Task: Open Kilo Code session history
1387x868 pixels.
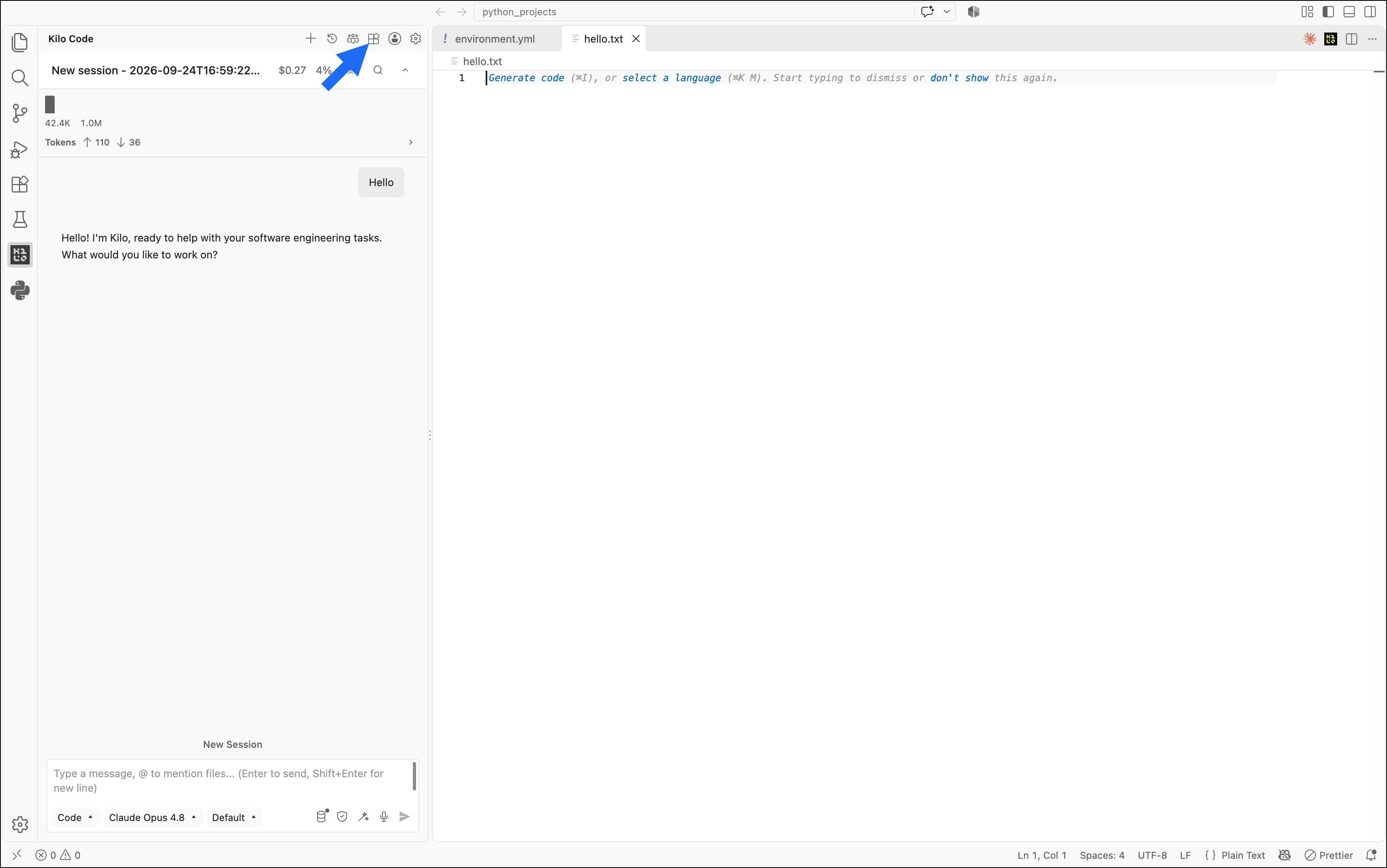Action: tap(332, 39)
